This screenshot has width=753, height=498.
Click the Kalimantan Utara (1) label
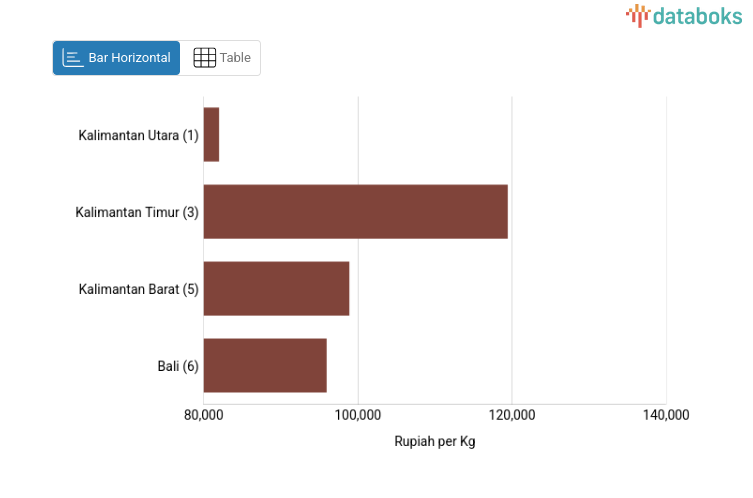click(139, 136)
